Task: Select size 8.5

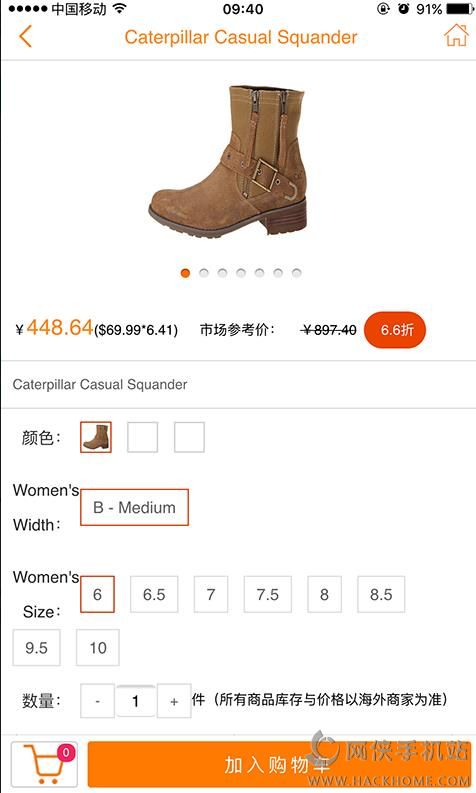Action: pos(381,594)
